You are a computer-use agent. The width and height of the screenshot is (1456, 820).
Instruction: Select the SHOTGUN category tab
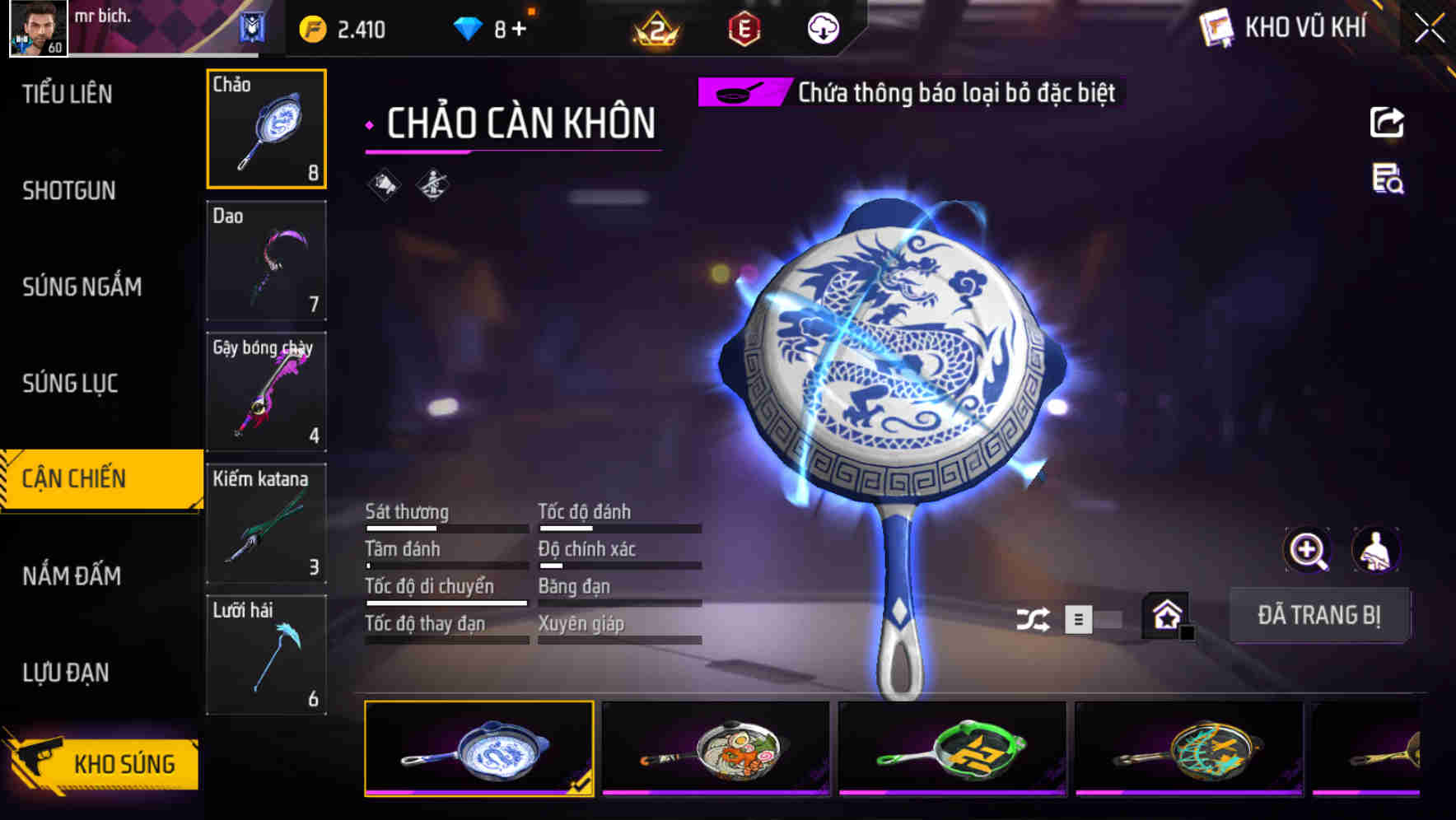coord(69,190)
